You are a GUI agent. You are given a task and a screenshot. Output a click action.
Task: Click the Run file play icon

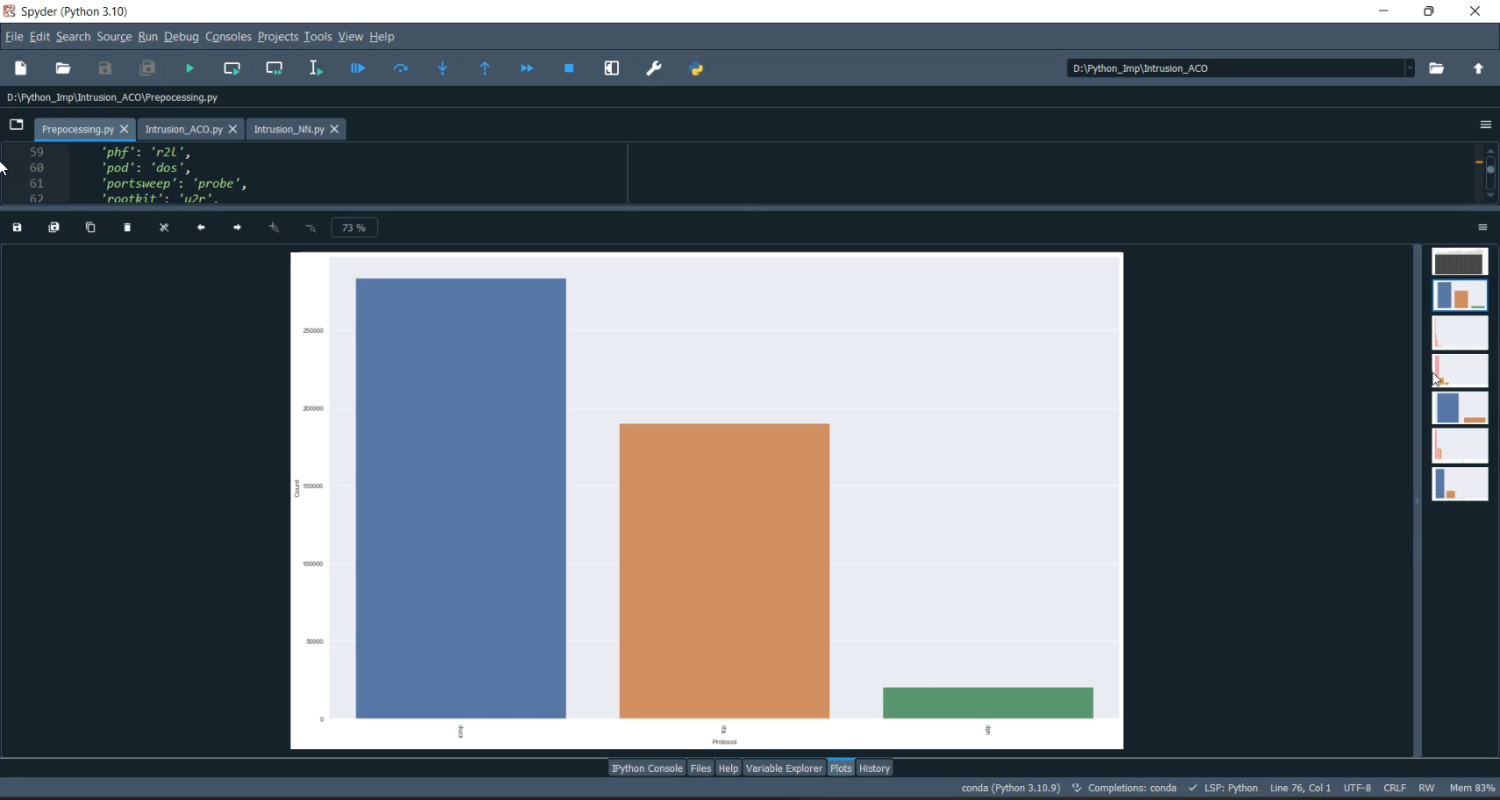click(x=190, y=69)
